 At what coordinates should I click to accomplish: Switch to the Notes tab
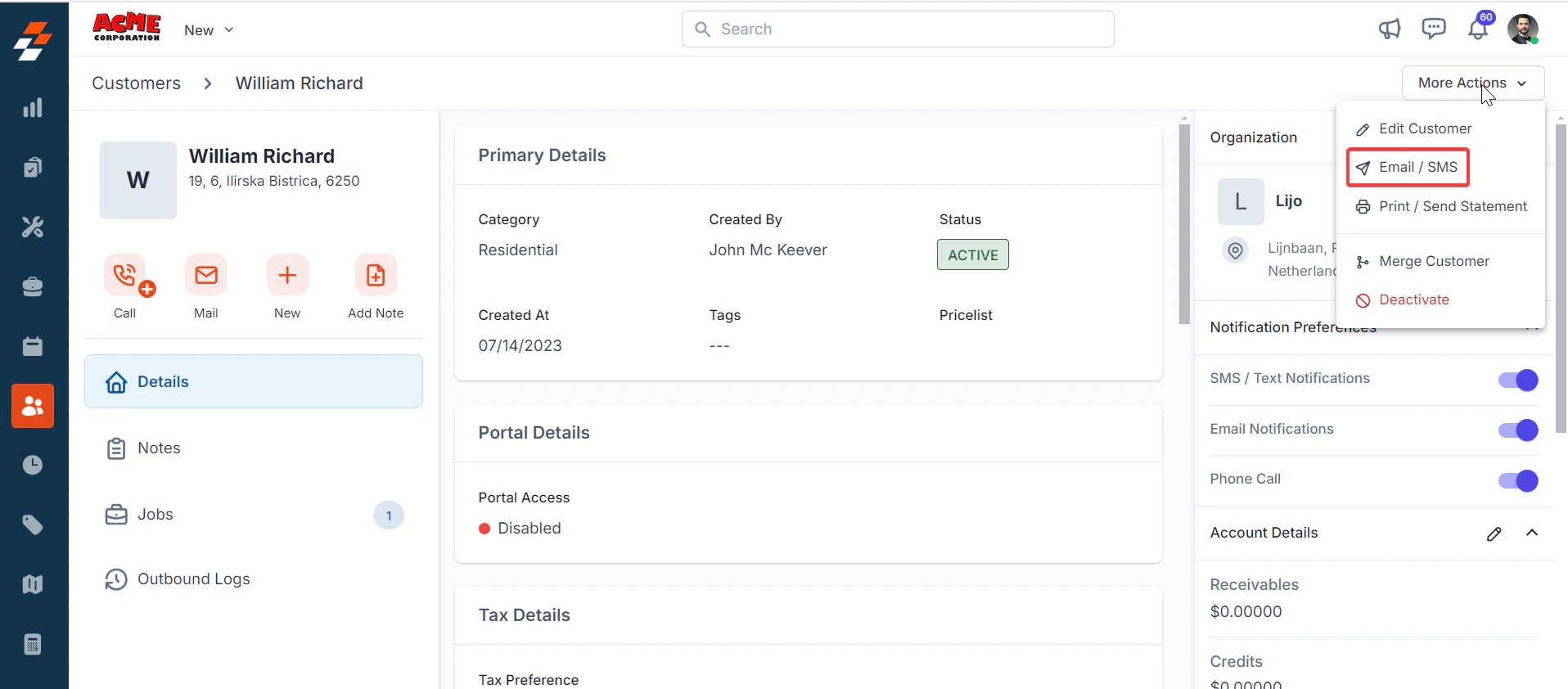coord(254,448)
